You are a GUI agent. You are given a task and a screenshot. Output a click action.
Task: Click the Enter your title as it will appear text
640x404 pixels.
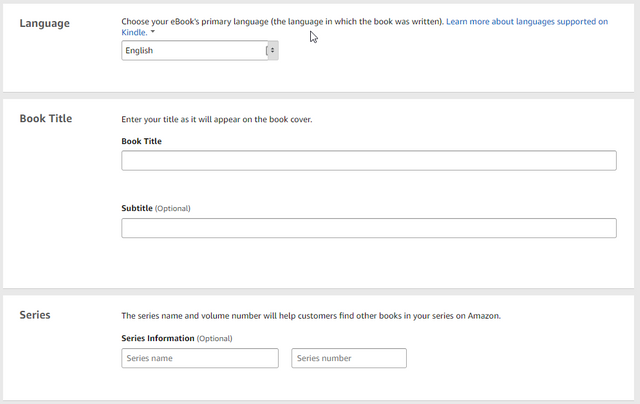216,120
